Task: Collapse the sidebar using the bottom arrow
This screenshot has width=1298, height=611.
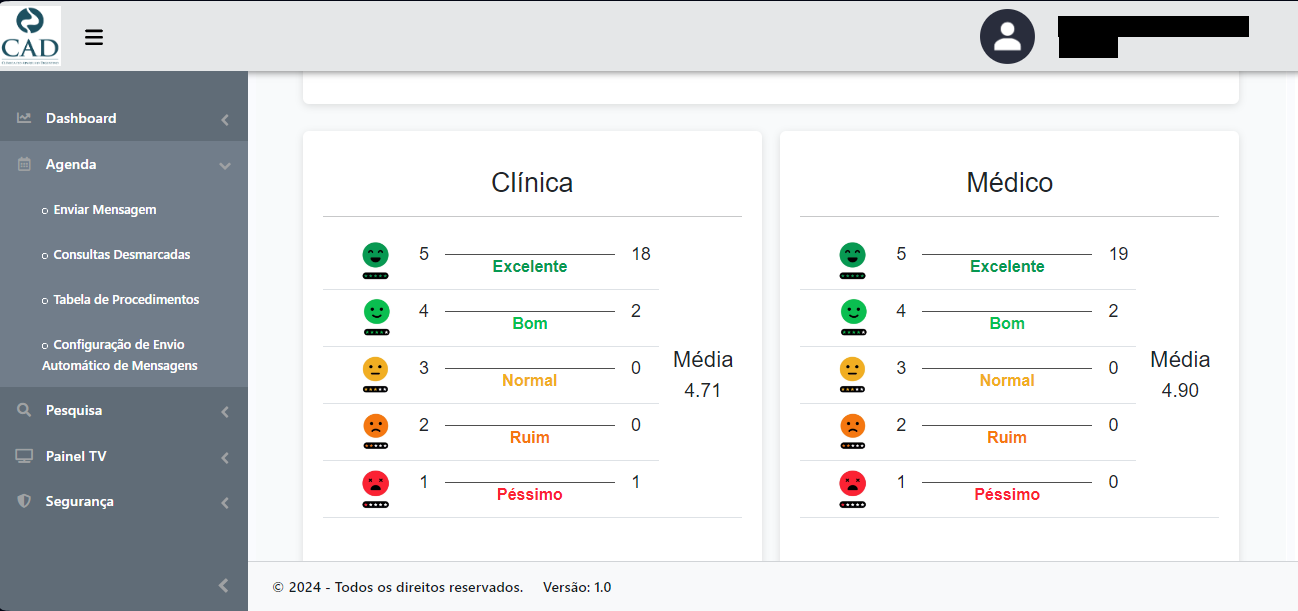Action: 223,586
